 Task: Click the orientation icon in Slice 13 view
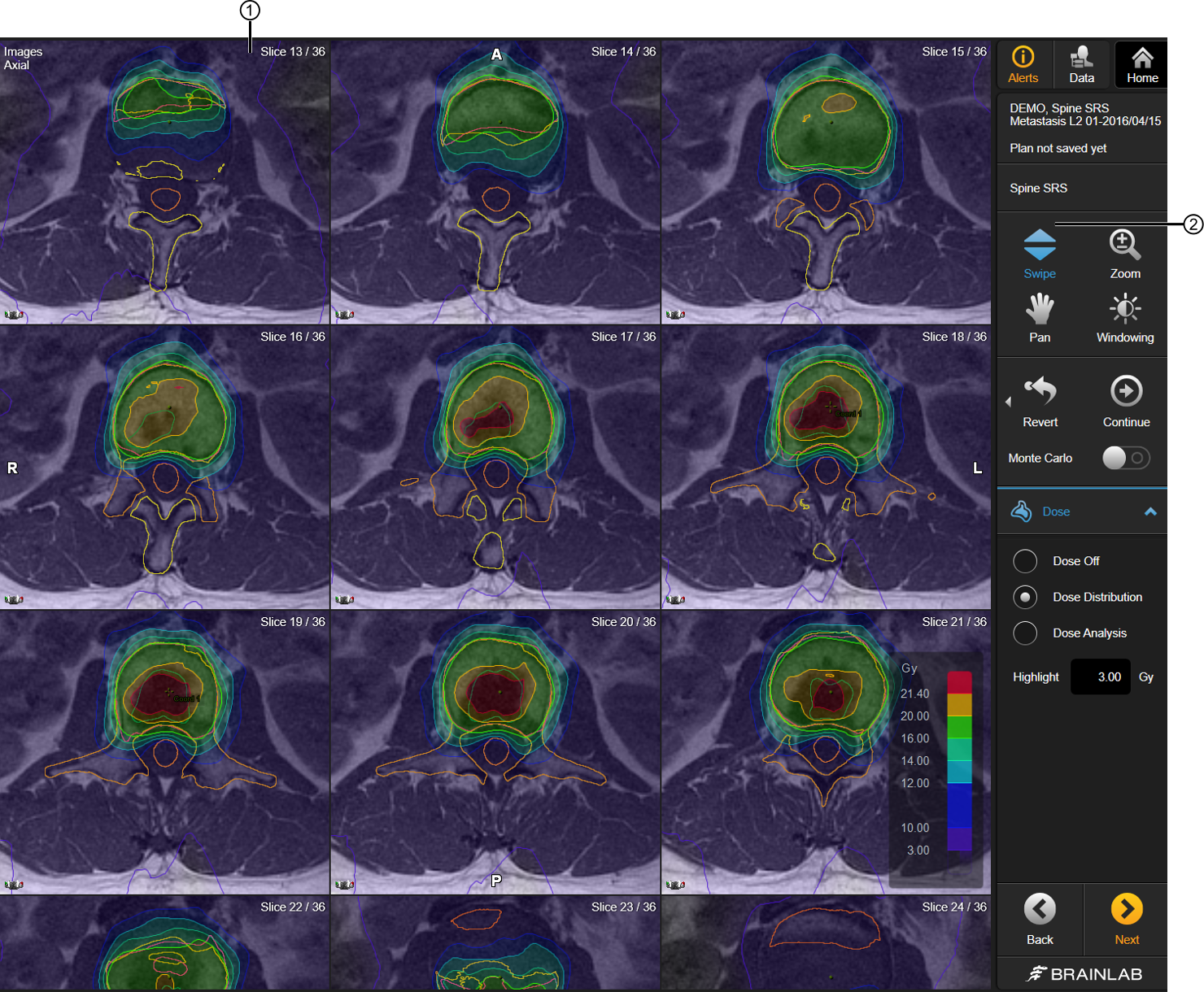pyautogui.click(x=14, y=314)
